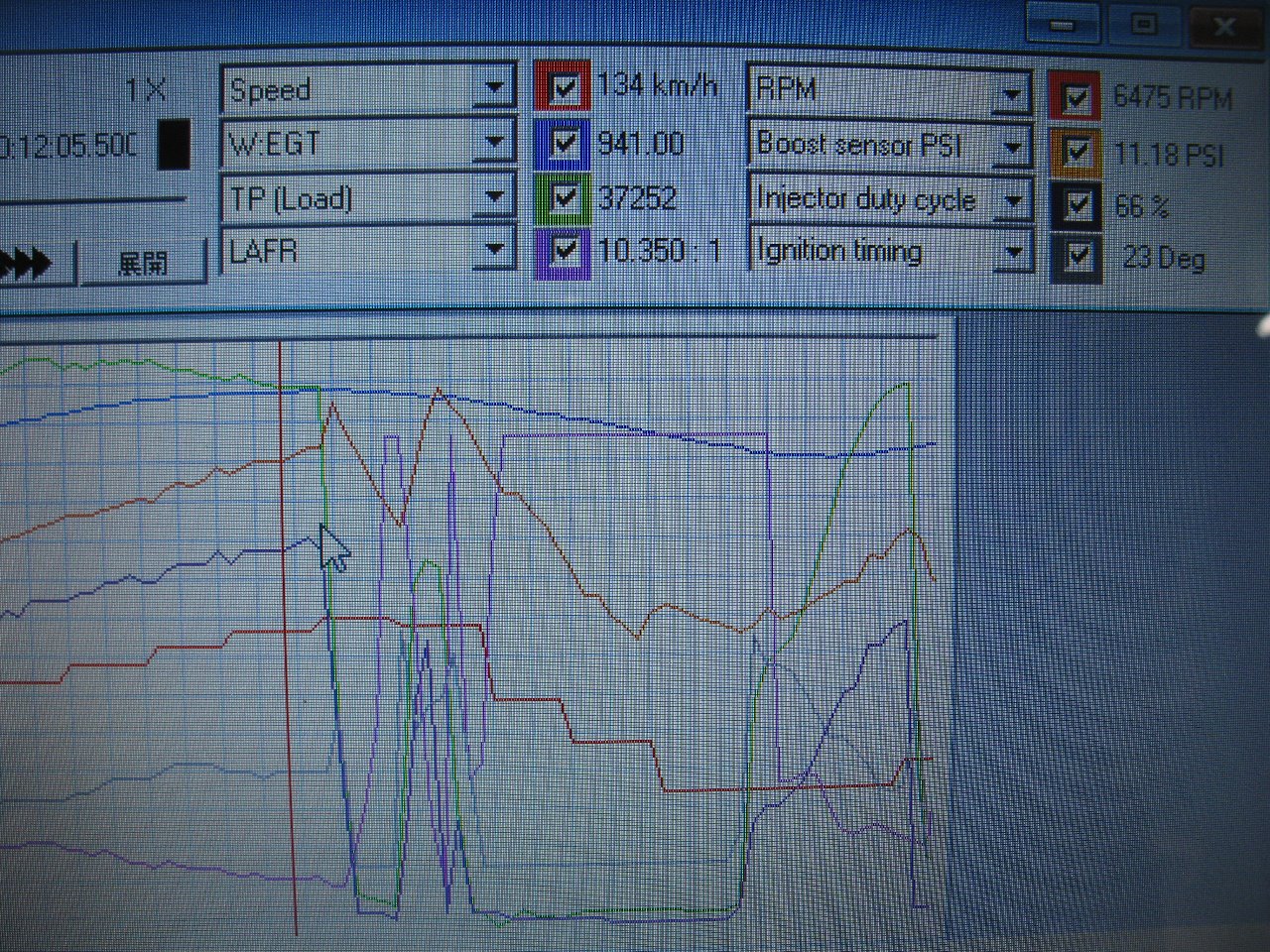This screenshot has height=952, width=1270.
Task: Open the Injector duty cycle dropdown
Action: point(1012,199)
